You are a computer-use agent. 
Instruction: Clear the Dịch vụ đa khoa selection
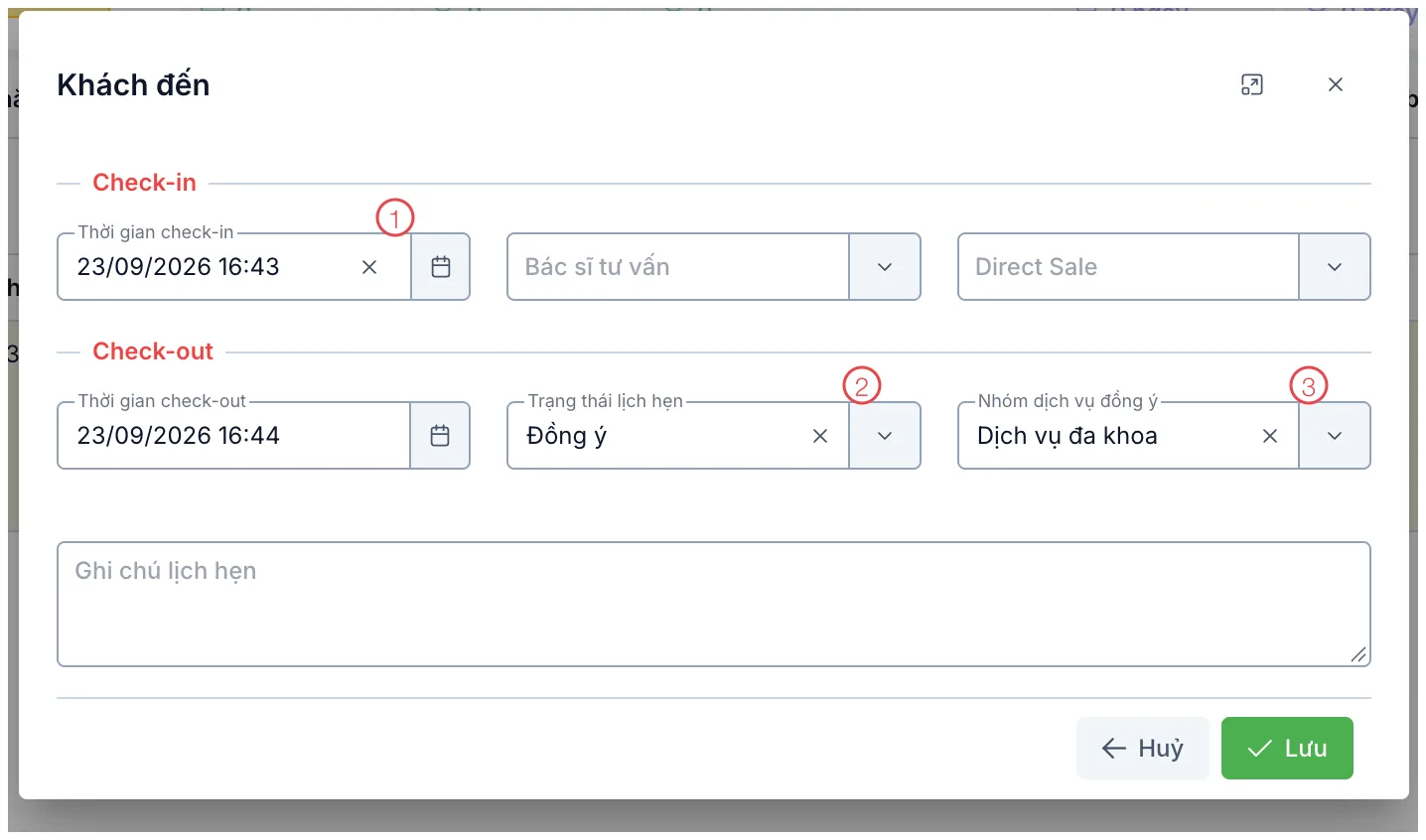[1270, 436]
